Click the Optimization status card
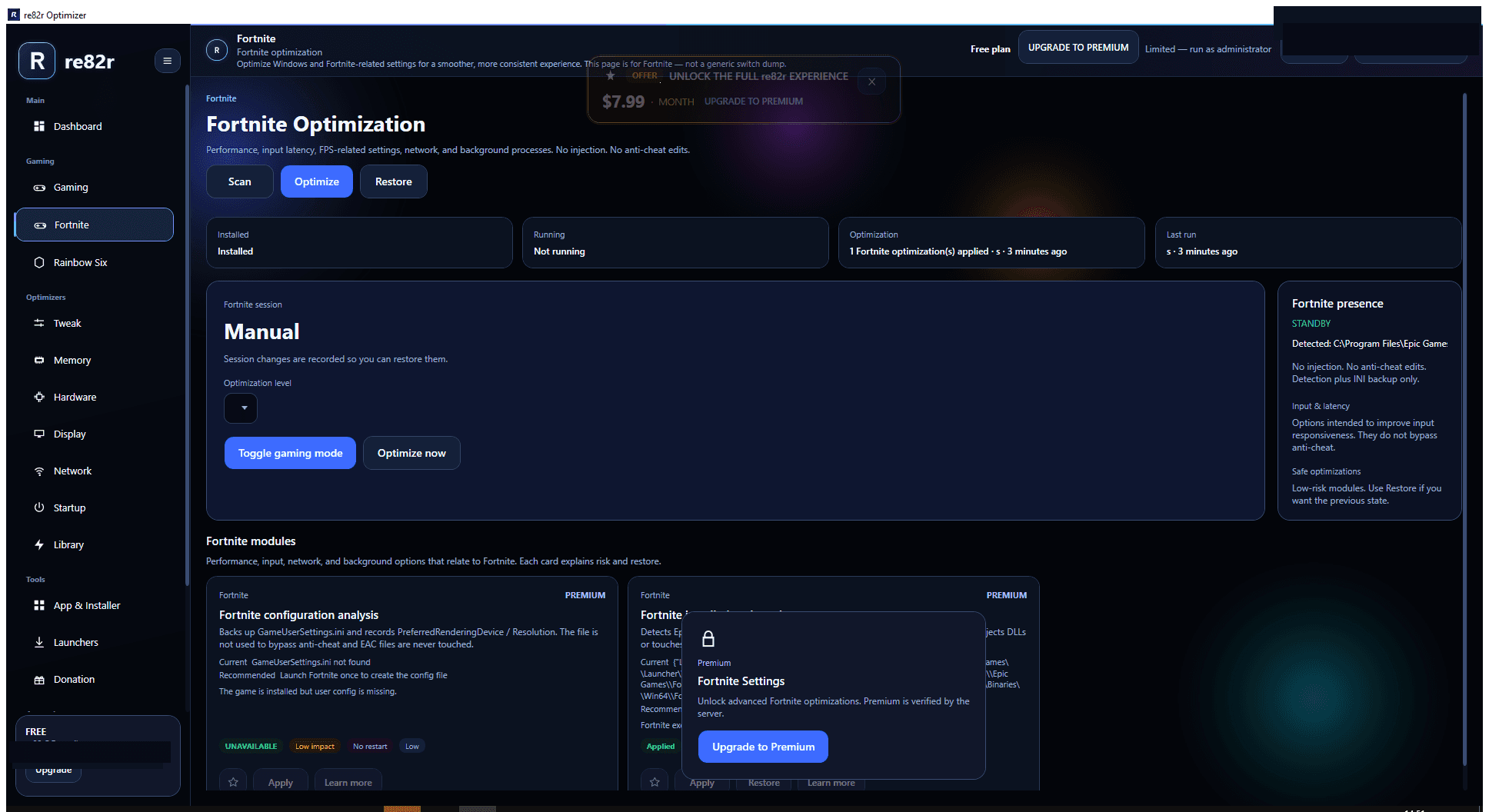1489x812 pixels. (991, 243)
